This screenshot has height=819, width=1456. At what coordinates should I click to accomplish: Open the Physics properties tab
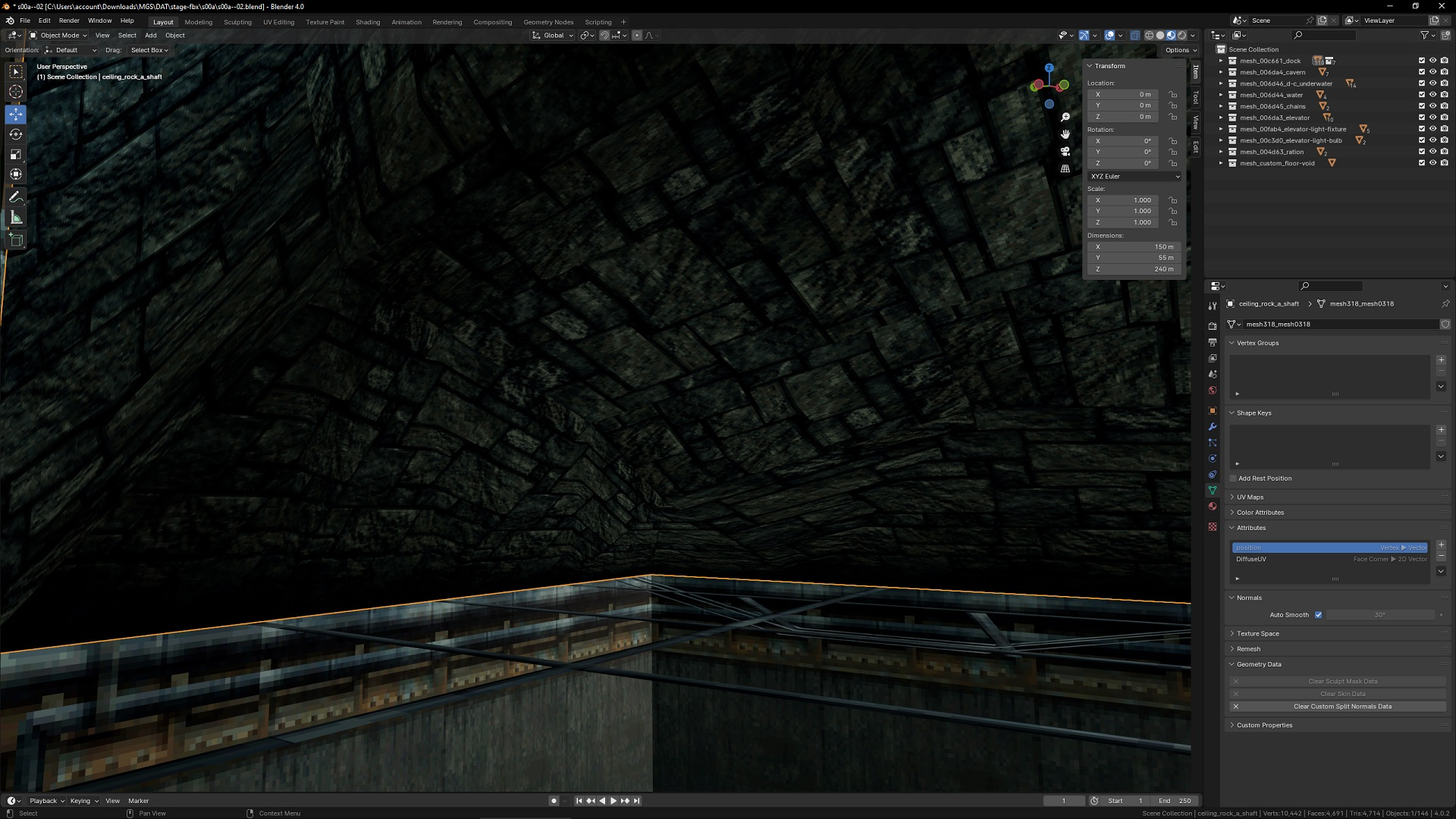pos(1213,458)
